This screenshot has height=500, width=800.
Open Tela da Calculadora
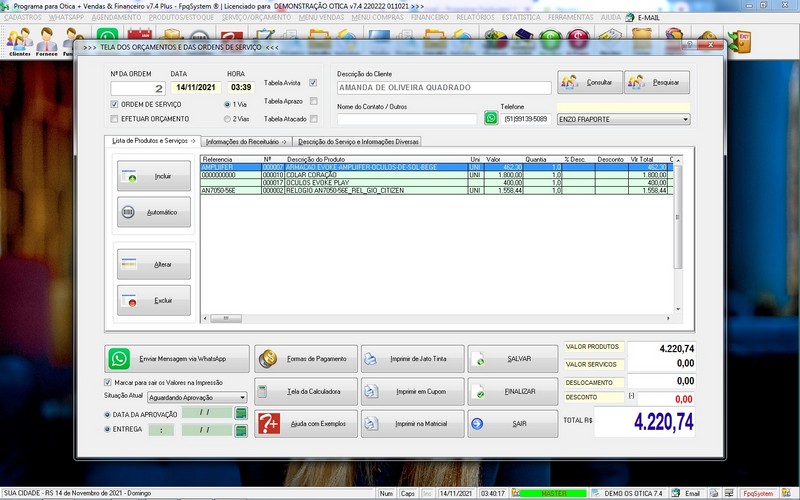point(306,391)
